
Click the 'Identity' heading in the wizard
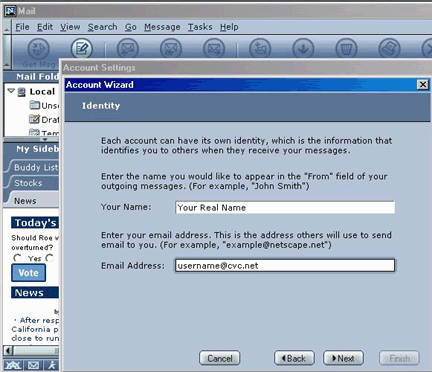(x=101, y=106)
